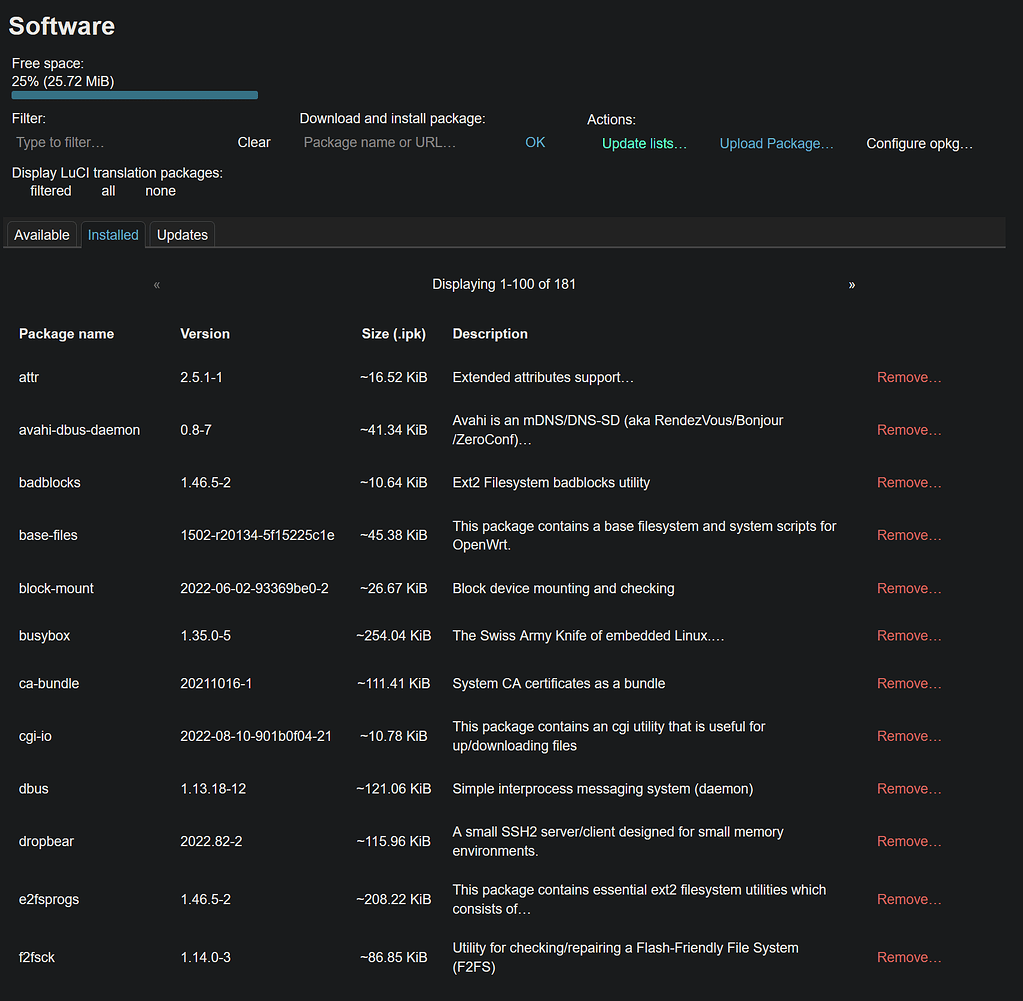Switch to the Available tab
This screenshot has width=1023, height=1001.
tap(41, 234)
